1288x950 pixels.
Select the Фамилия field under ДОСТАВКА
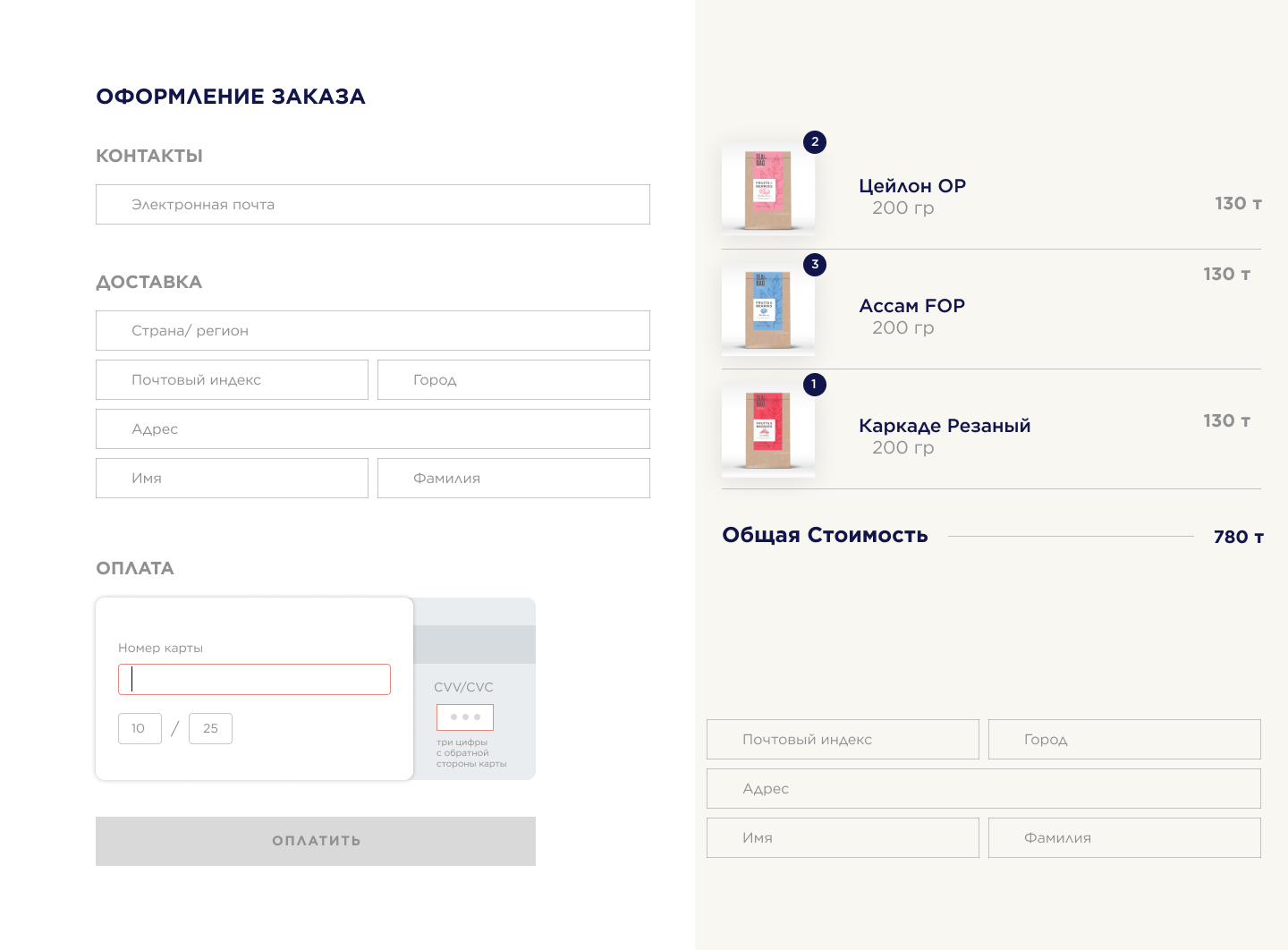(x=514, y=479)
